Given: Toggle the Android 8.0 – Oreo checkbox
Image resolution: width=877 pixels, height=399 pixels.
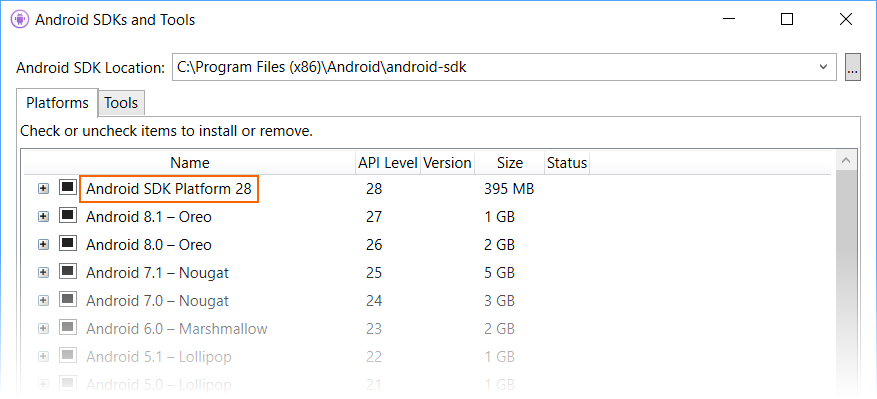Looking at the screenshot, I should coord(68,243).
